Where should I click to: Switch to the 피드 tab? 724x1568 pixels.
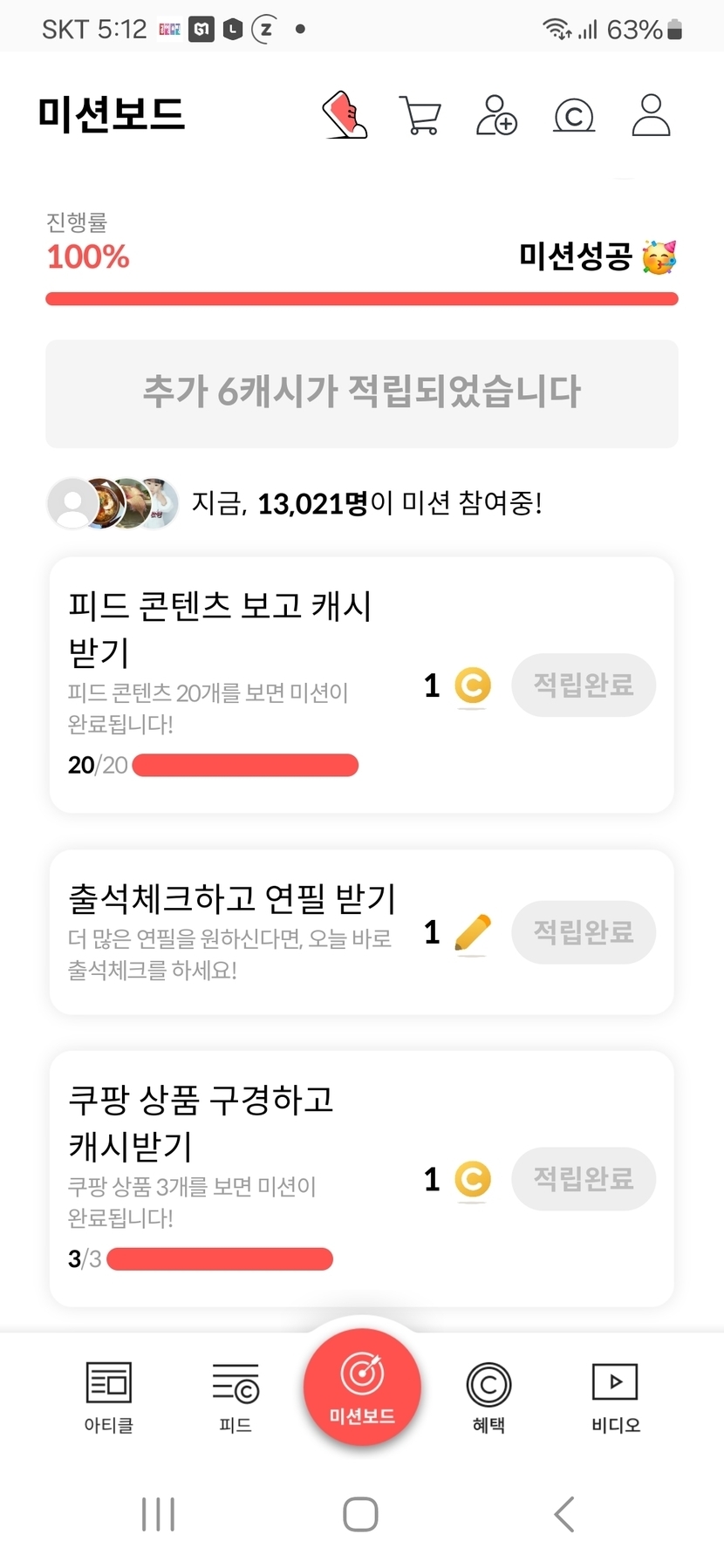(236, 1397)
